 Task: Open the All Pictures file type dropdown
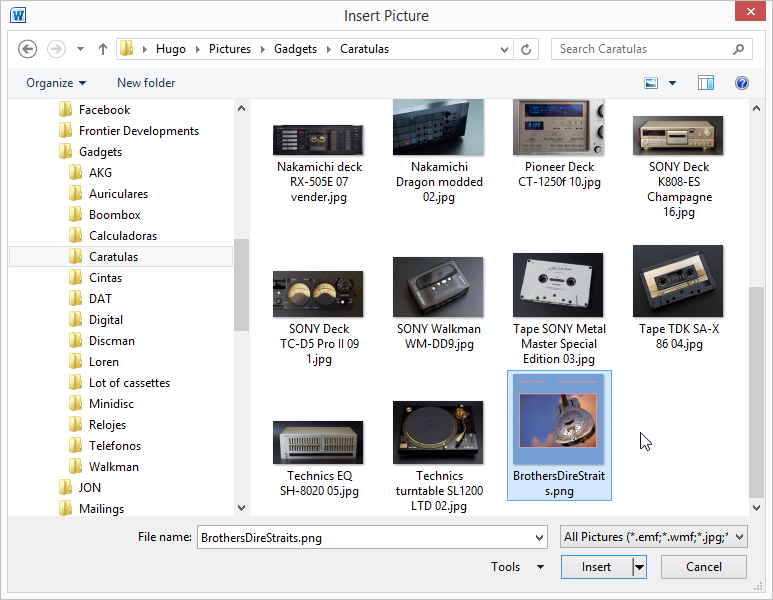click(654, 537)
